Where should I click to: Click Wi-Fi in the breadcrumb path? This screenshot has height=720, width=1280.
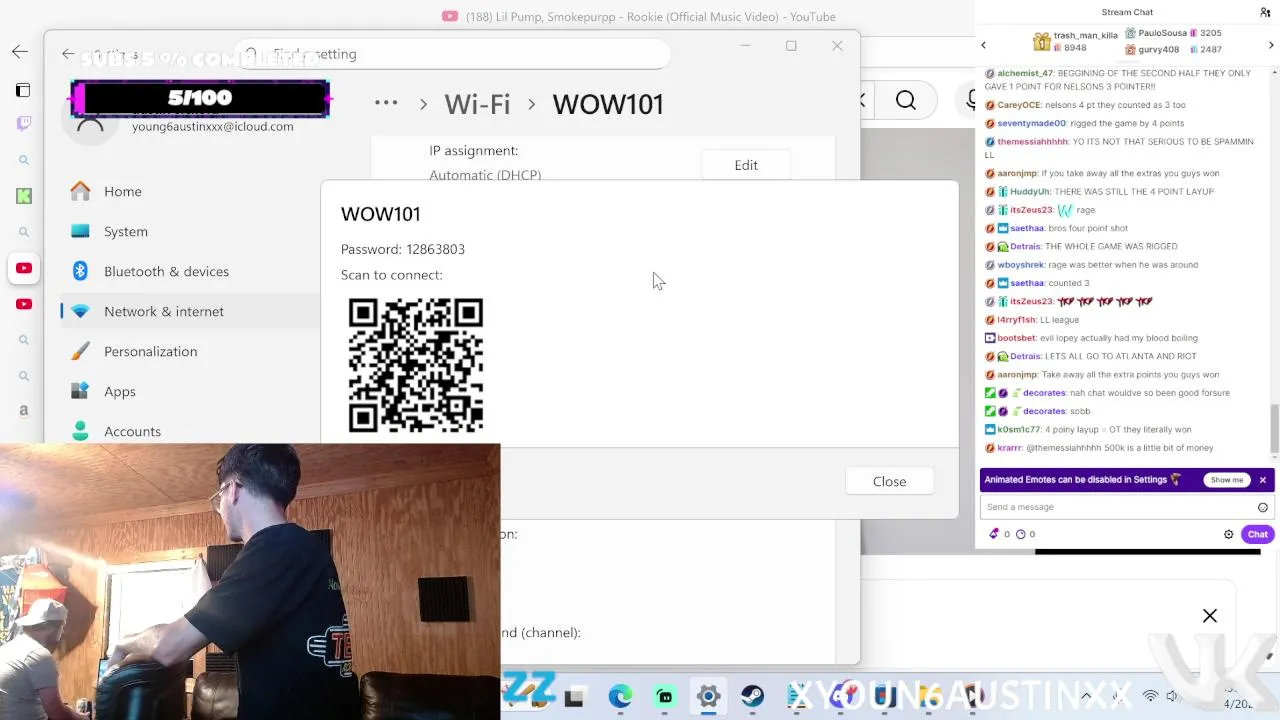pos(477,104)
